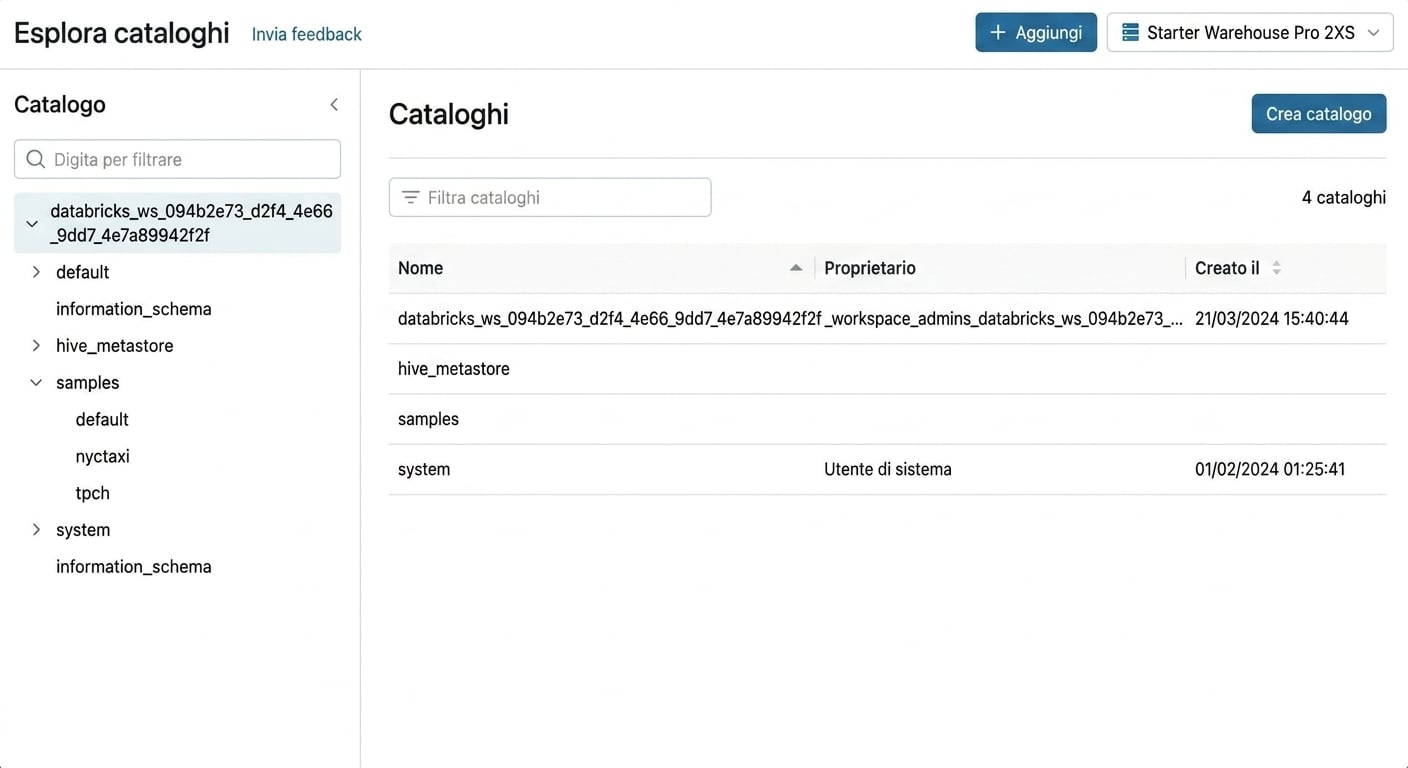Select databricks_ws_094b2e73 catalog label in tree
1408x768 pixels.
pos(191,223)
